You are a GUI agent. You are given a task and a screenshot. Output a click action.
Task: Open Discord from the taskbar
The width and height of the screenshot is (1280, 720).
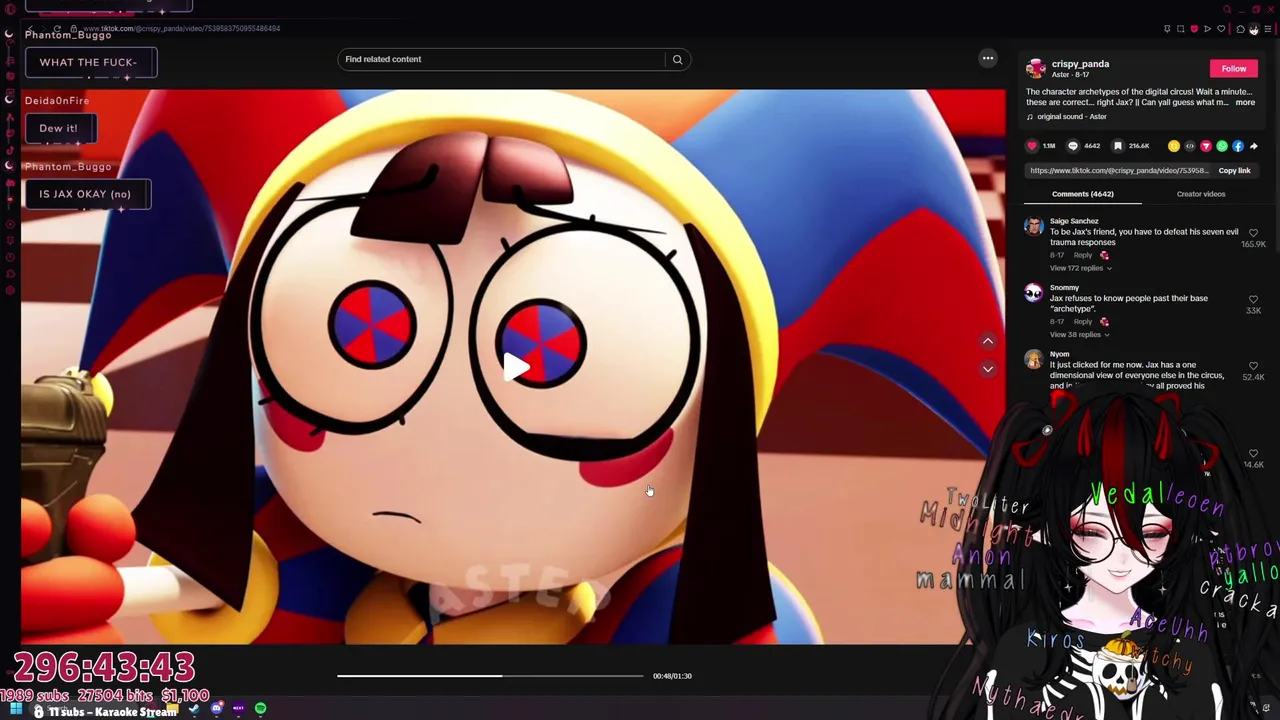[216, 709]
